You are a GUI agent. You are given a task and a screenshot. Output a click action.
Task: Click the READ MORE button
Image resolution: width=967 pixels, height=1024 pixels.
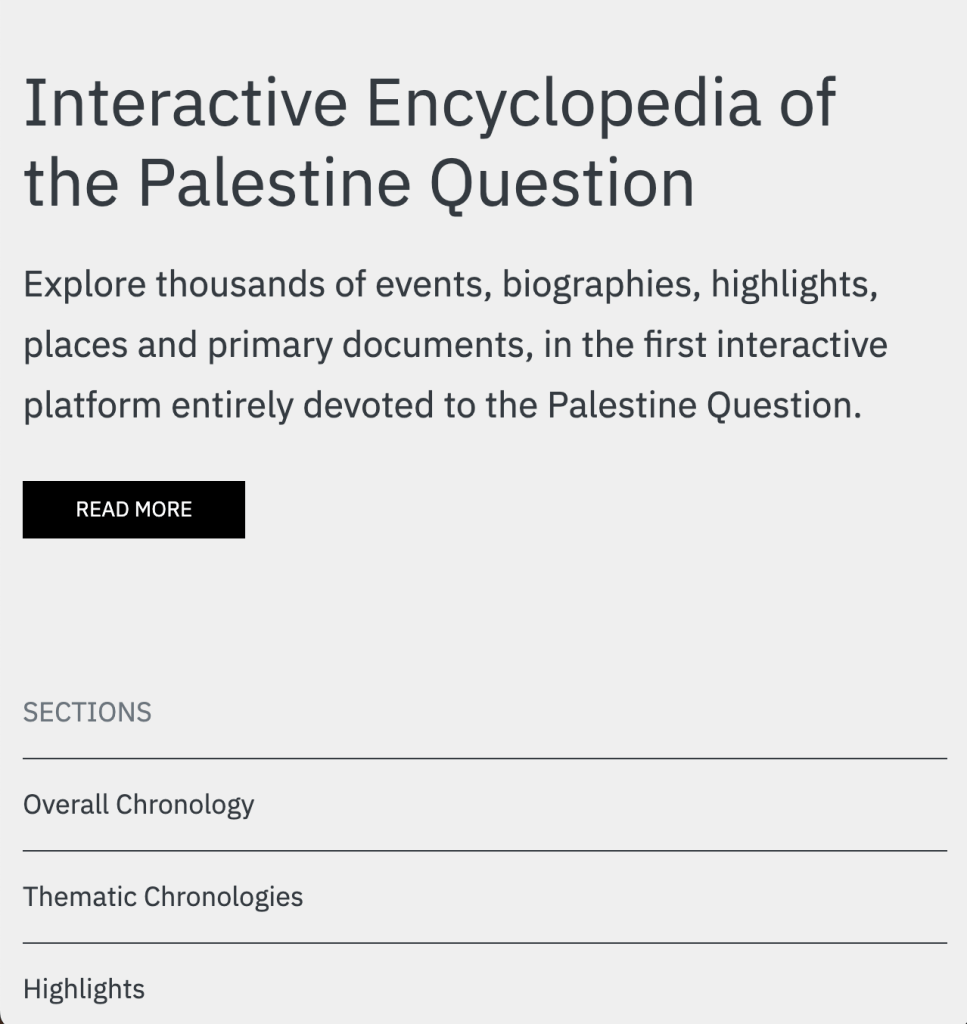click(x=133, y=509)
